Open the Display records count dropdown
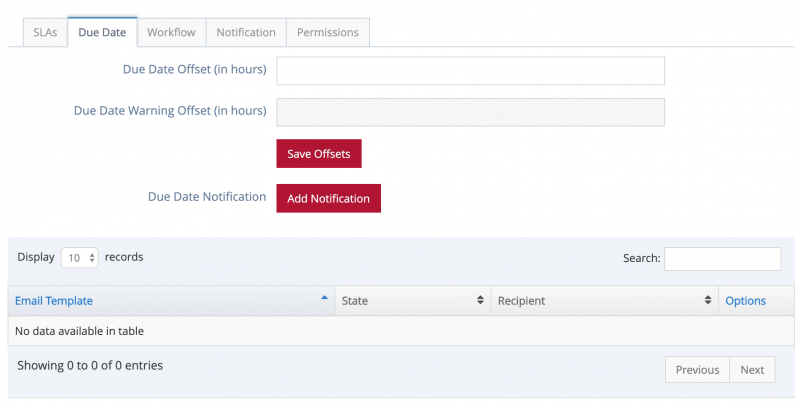Image resolution: width=800 pixels, height=405 pixels. pyautogui.click(x=80, y=258)
